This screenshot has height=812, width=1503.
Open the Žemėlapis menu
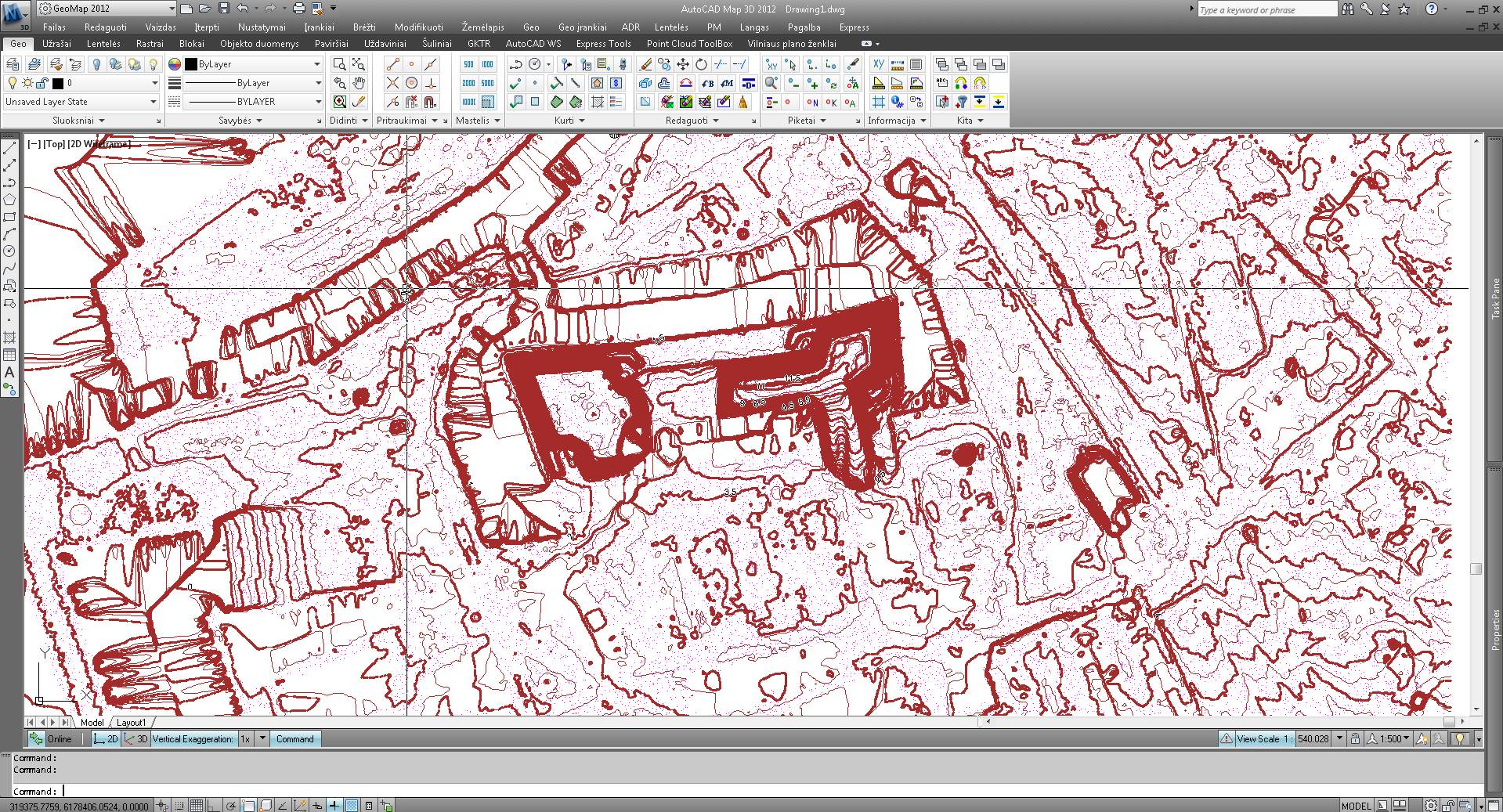tap(482, 27)
